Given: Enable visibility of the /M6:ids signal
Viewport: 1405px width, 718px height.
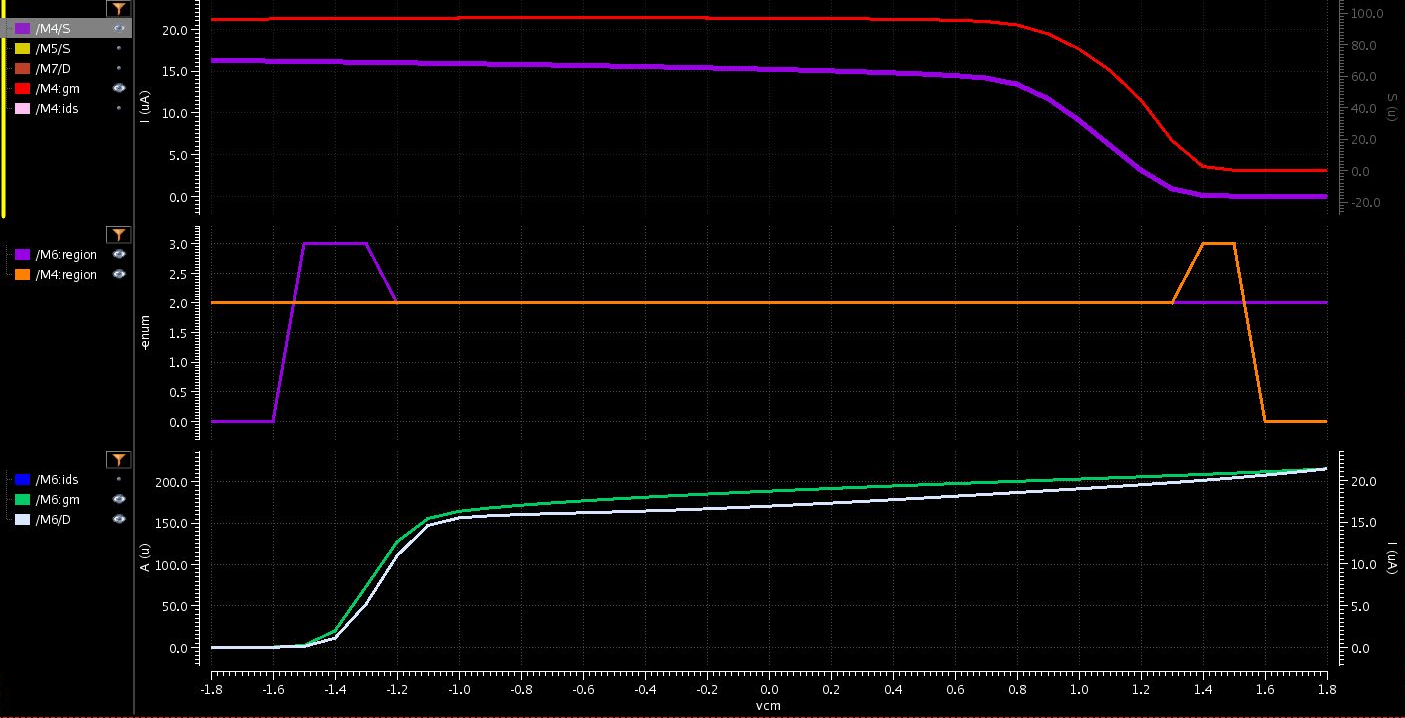Looking at the screenshot, I should click(119, 479).
